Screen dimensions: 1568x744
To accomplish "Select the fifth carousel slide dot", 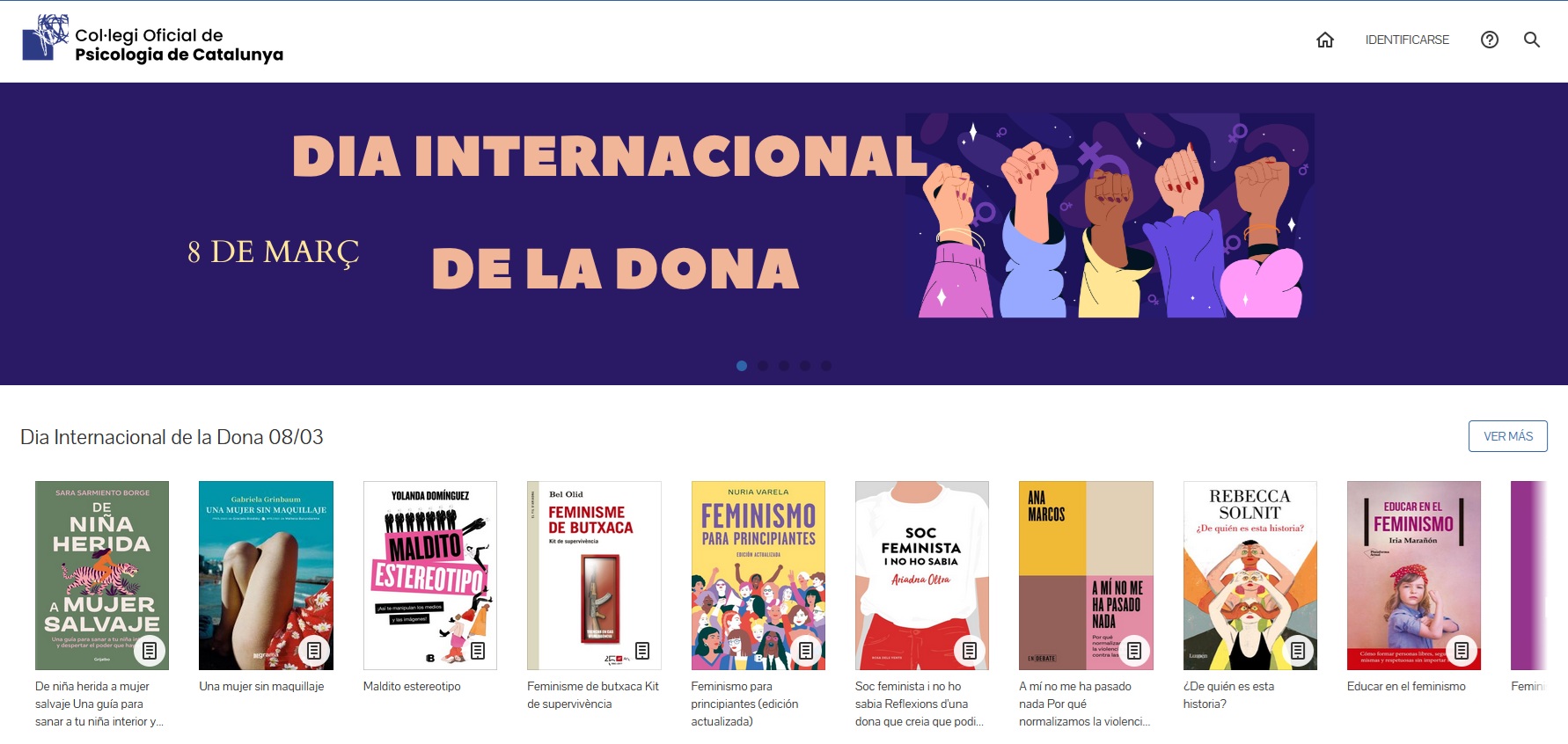I will 826,366.
